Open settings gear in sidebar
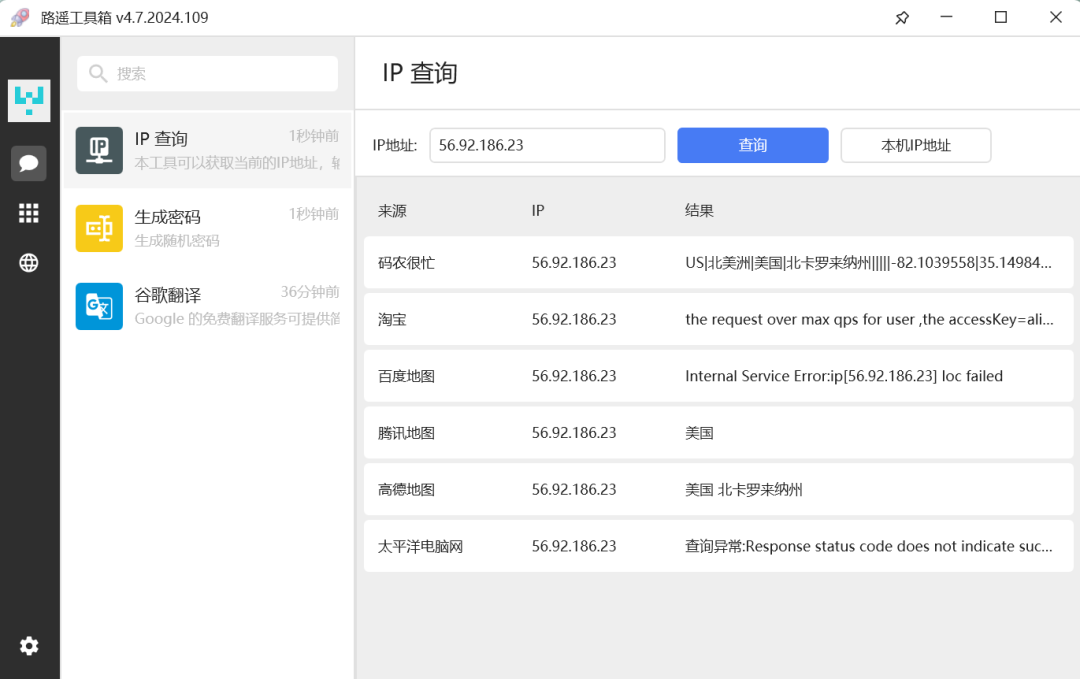 tap(29, 646)
